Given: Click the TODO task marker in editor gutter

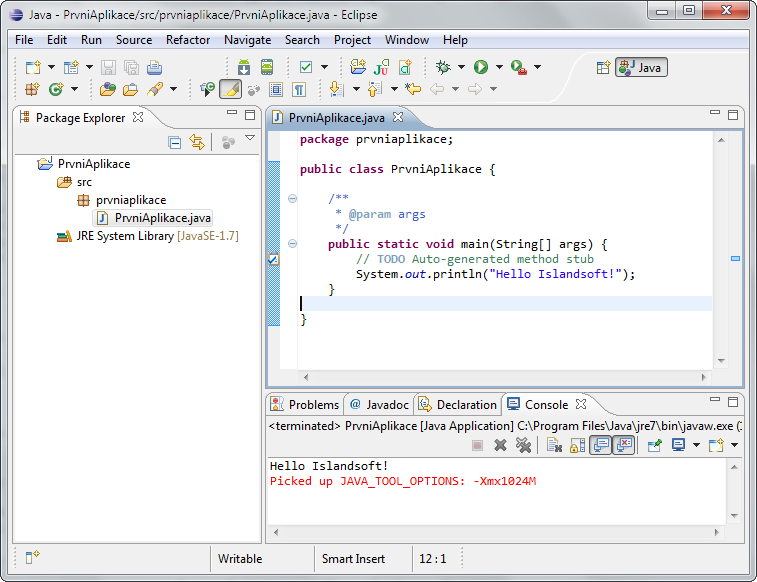Looking at the screenshot, I should tap(273, 260).
